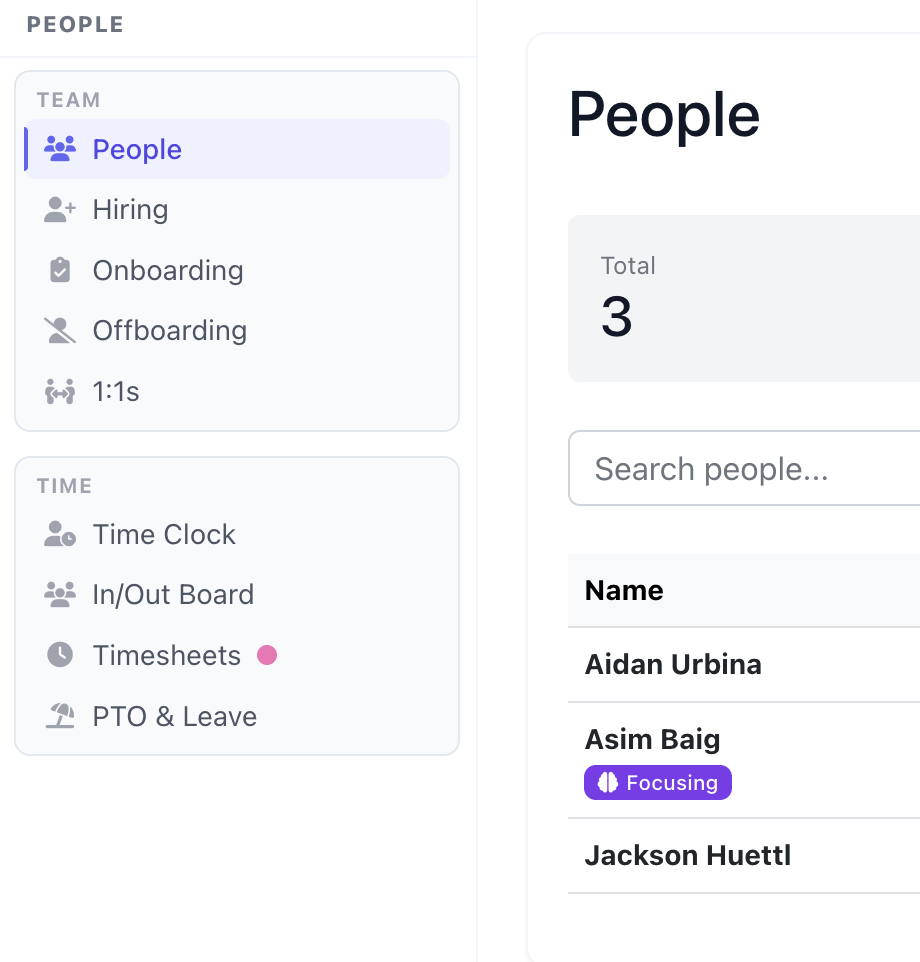Click the PTO & Leave beach umbrella icon
This screenshot has width=920, height=962.
coord(60,716)
